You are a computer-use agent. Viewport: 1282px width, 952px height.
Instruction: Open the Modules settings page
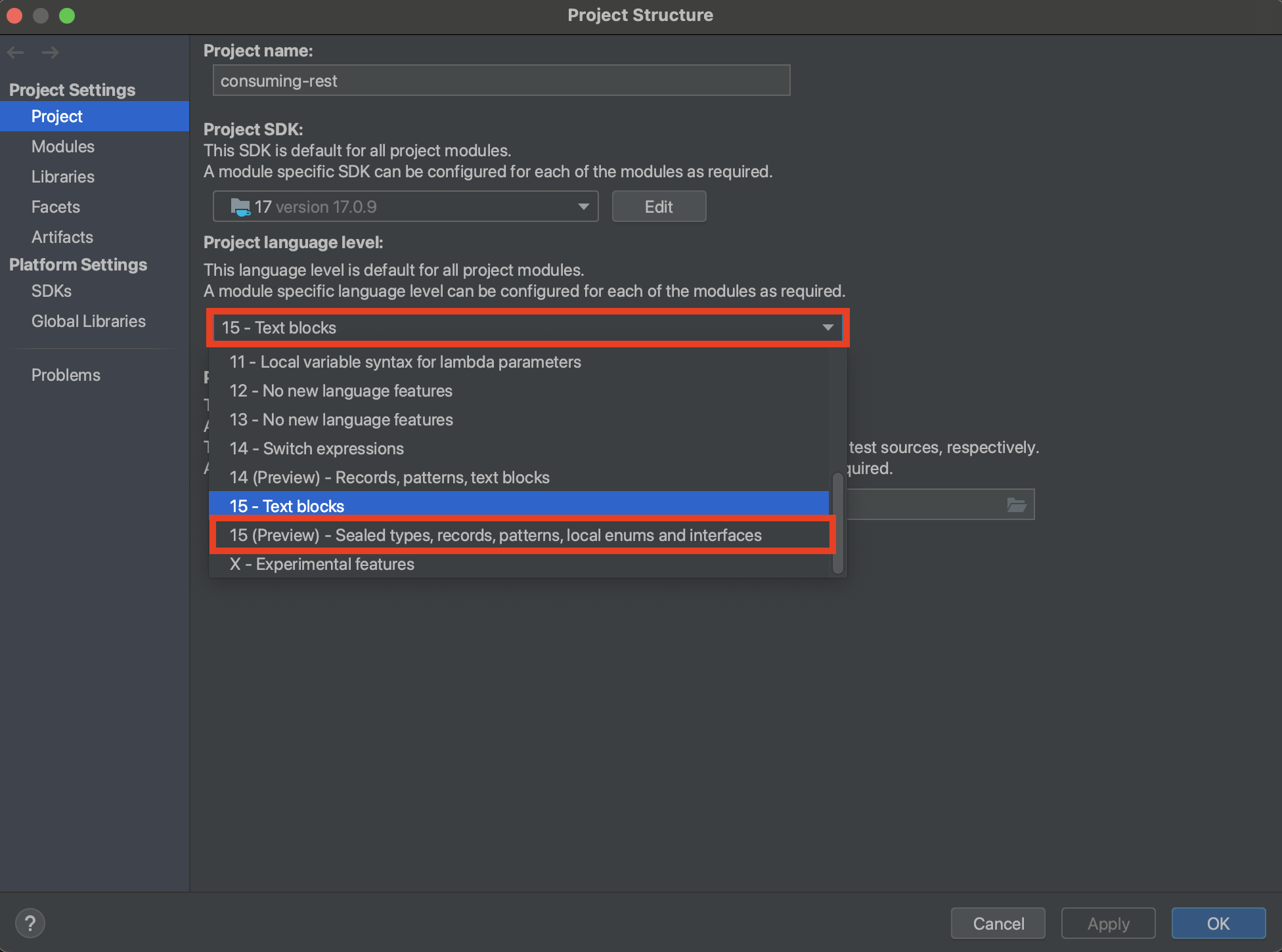pyautogui.click(x=63, y=146)
